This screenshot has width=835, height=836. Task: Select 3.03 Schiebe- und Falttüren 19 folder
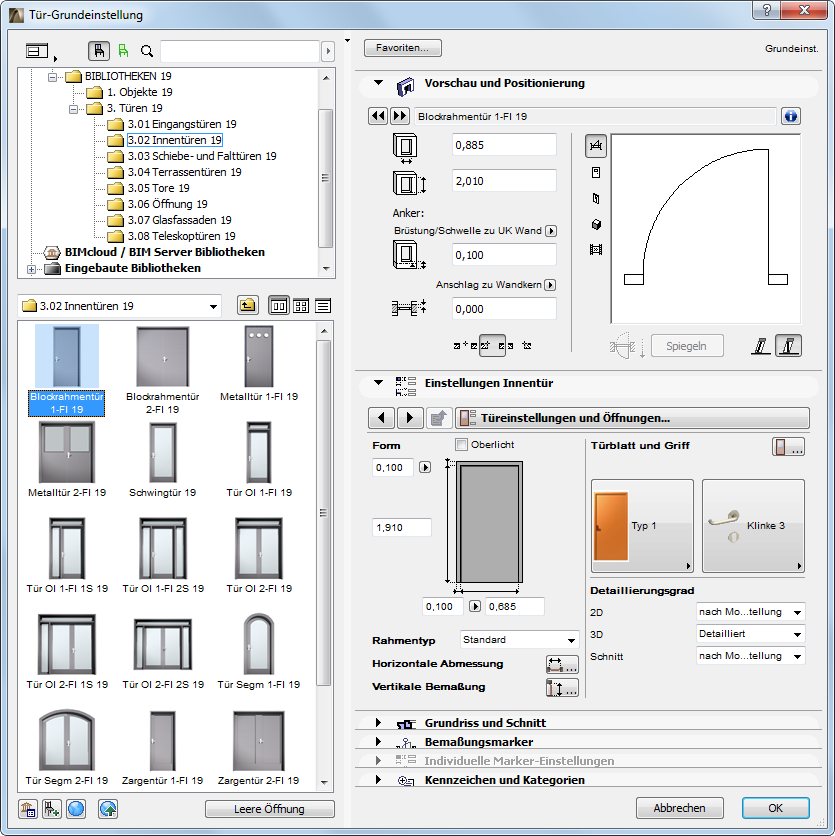[202, 156]
